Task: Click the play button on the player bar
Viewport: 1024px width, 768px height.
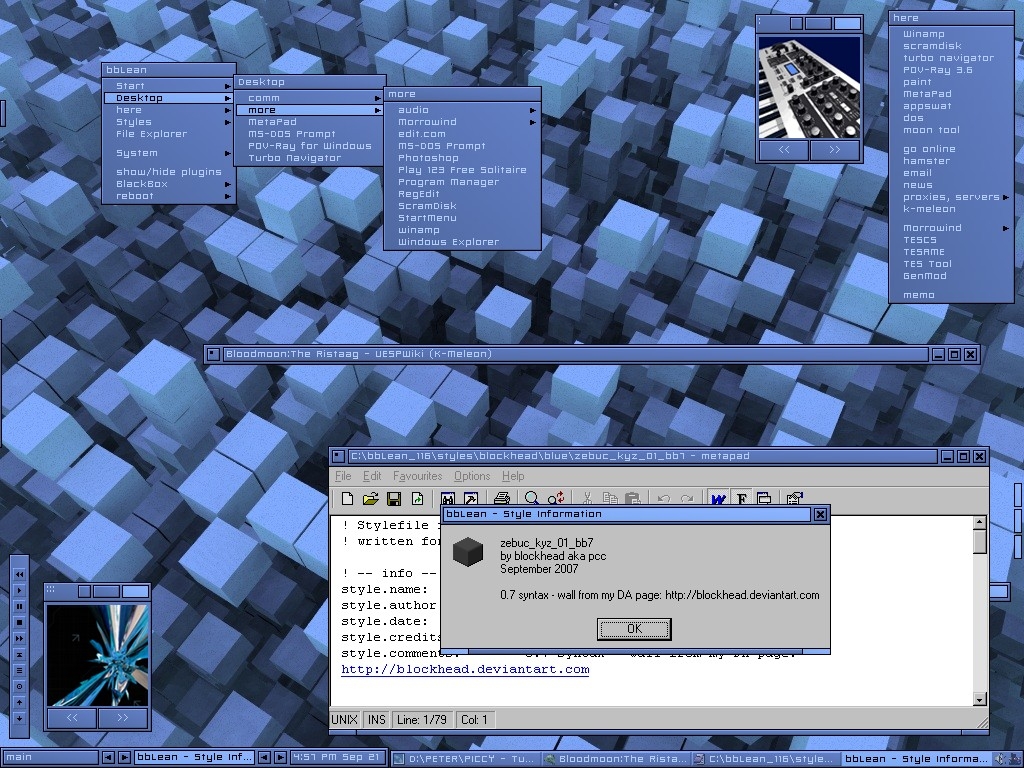Action: click(x=20, y=590)
